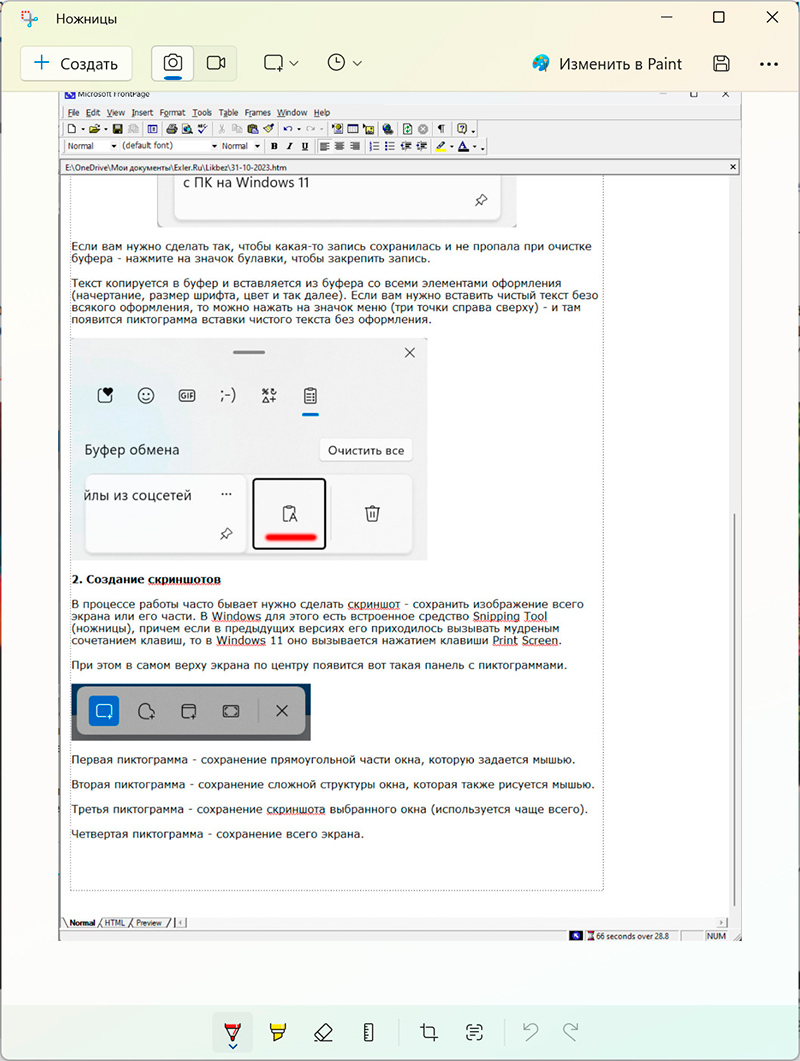This screenshot has height=1061, width=800.
Task: Click the HTML tab in captured FrontPage
Action: [x=115, y=923]
